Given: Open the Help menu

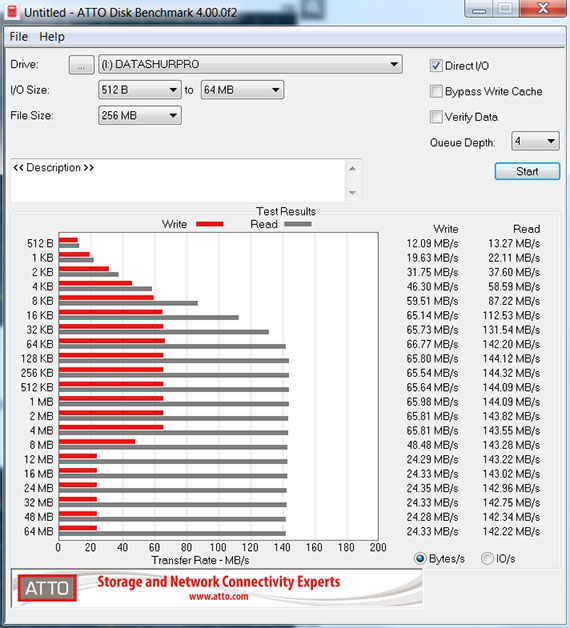Looking at the screenshot, I should 52,37.
